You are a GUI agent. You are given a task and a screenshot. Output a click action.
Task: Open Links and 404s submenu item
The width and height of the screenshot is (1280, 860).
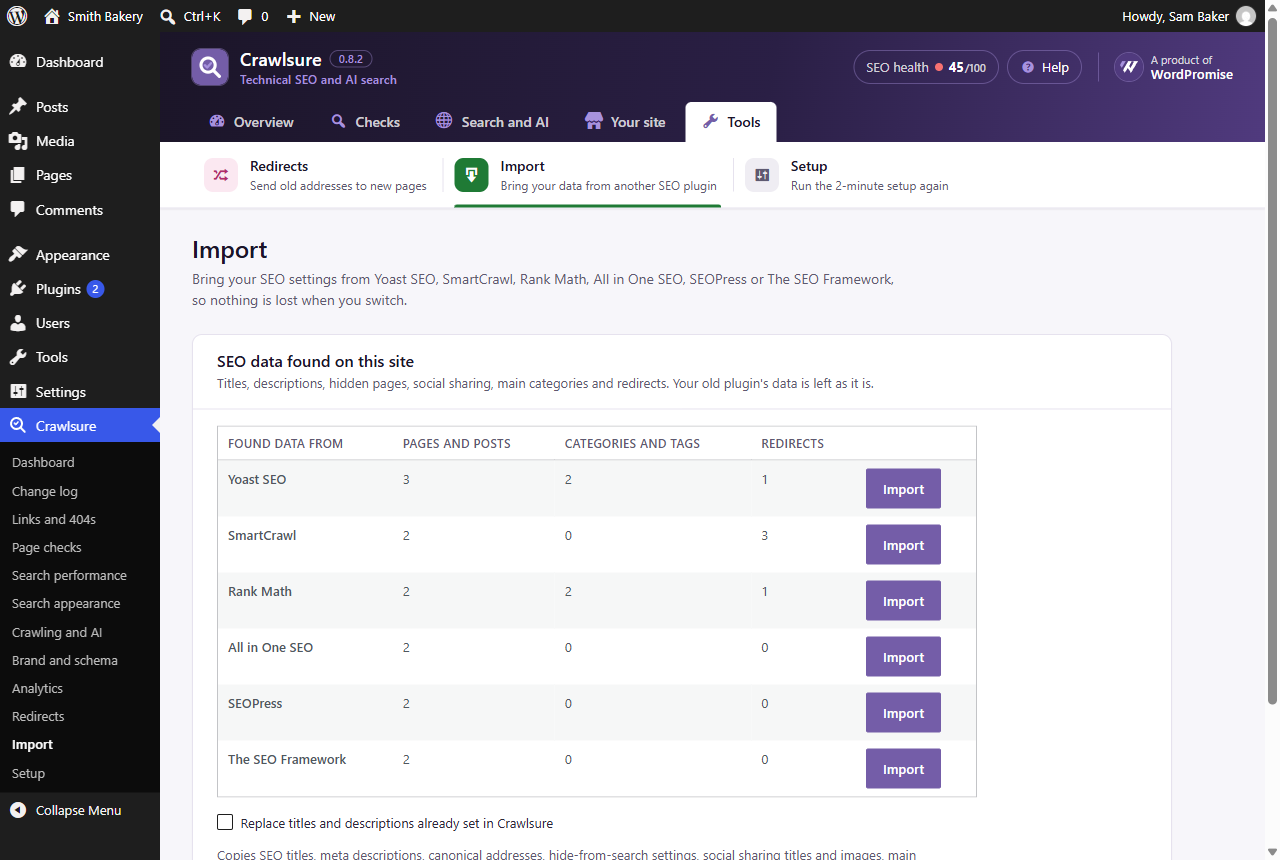click(x=54, y=519)
